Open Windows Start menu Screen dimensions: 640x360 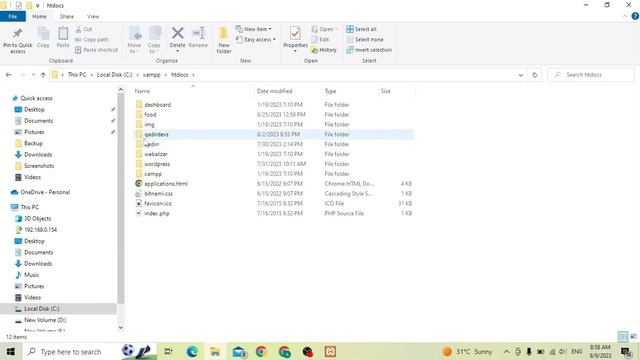click(x=11, y=351)
